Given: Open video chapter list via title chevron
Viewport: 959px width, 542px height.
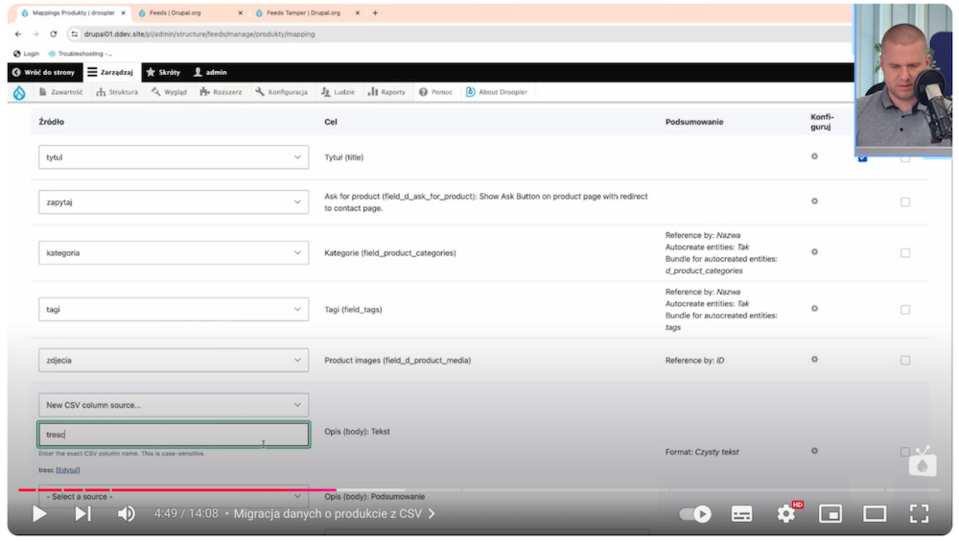Looking at the screenshot, I should 432,514.
